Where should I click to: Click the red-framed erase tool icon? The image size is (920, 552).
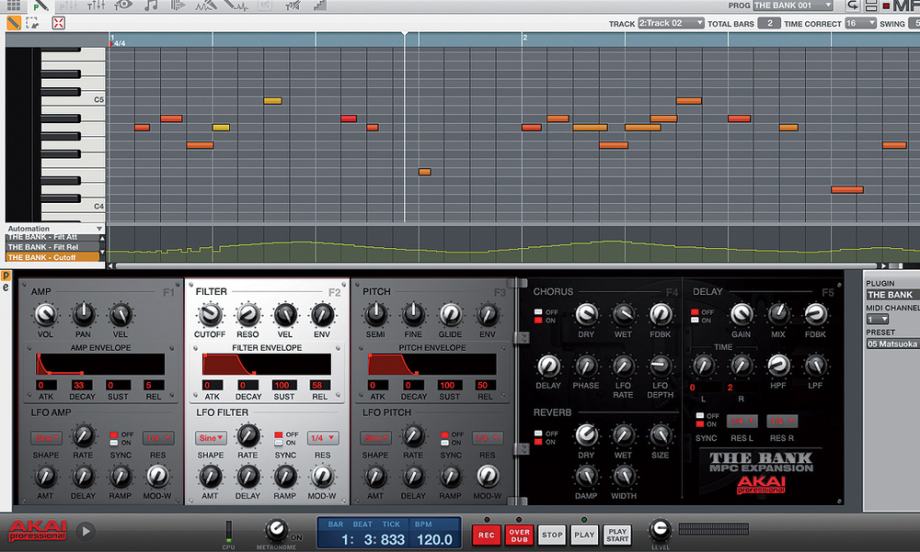(57, 22)
